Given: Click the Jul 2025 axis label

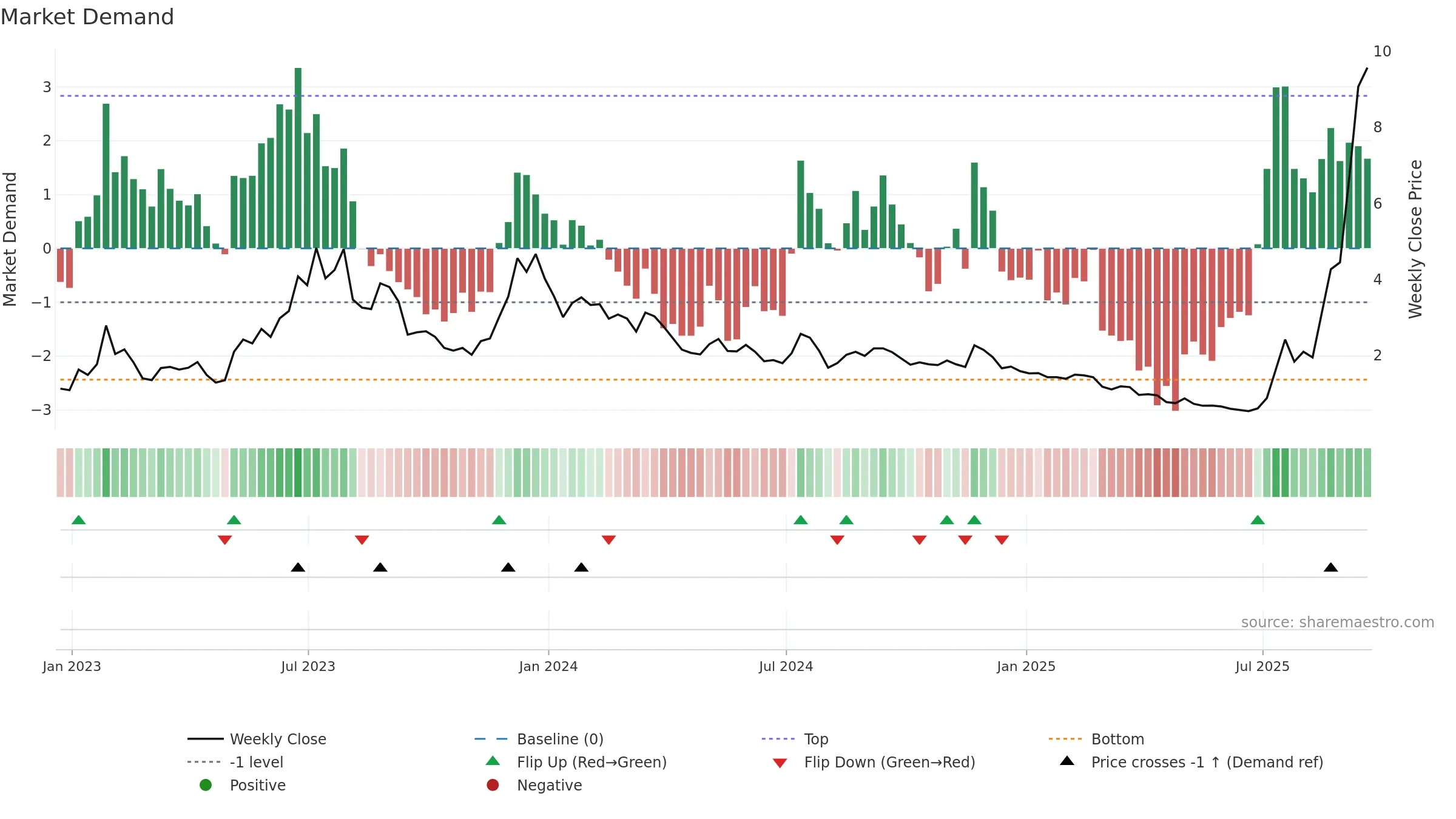Looking at the screenshot, I should pyautogui.click(x=1262, y=667).
